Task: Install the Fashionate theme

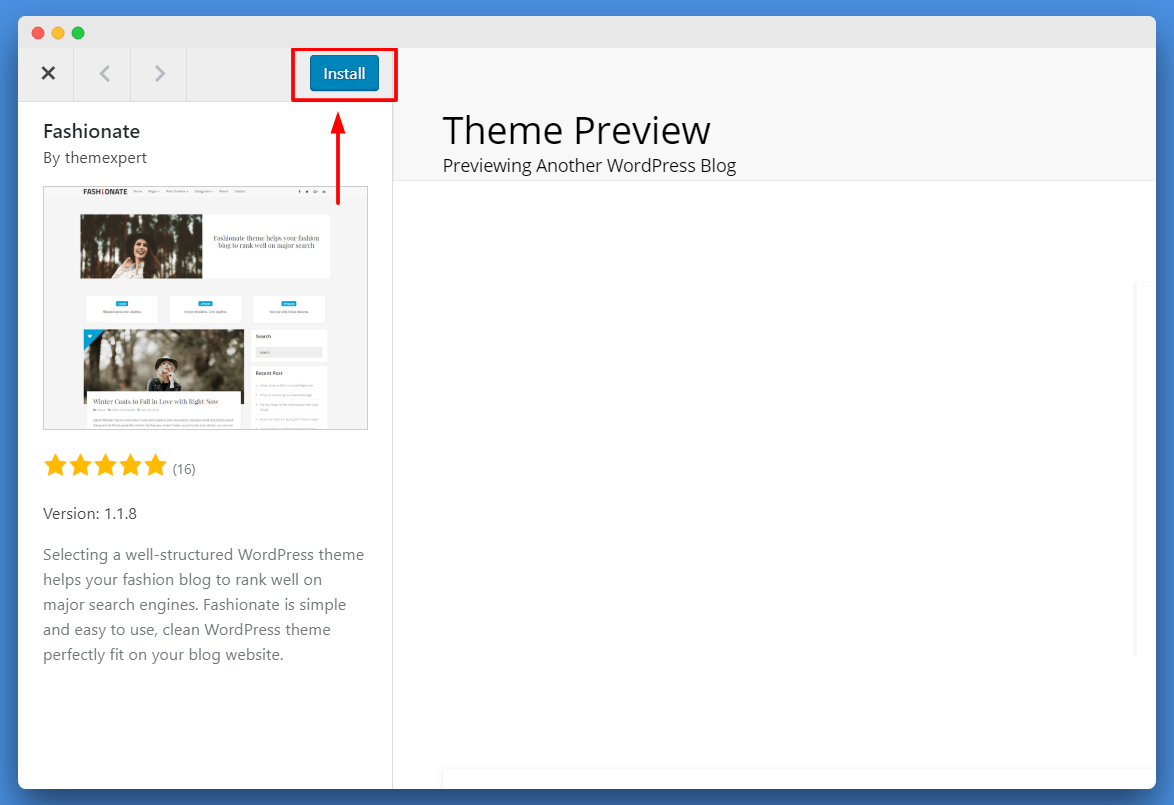Action: [x=344, y=73]
